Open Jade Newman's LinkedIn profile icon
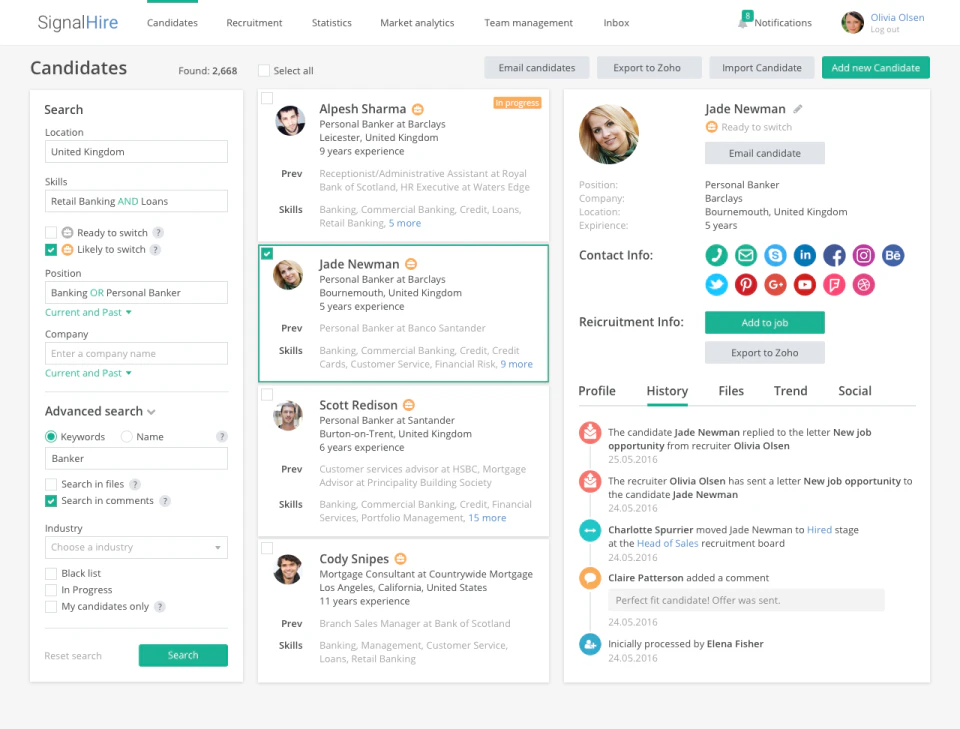Image resolution: width=960 pixels, height=729 pixels. coord(805,255)
